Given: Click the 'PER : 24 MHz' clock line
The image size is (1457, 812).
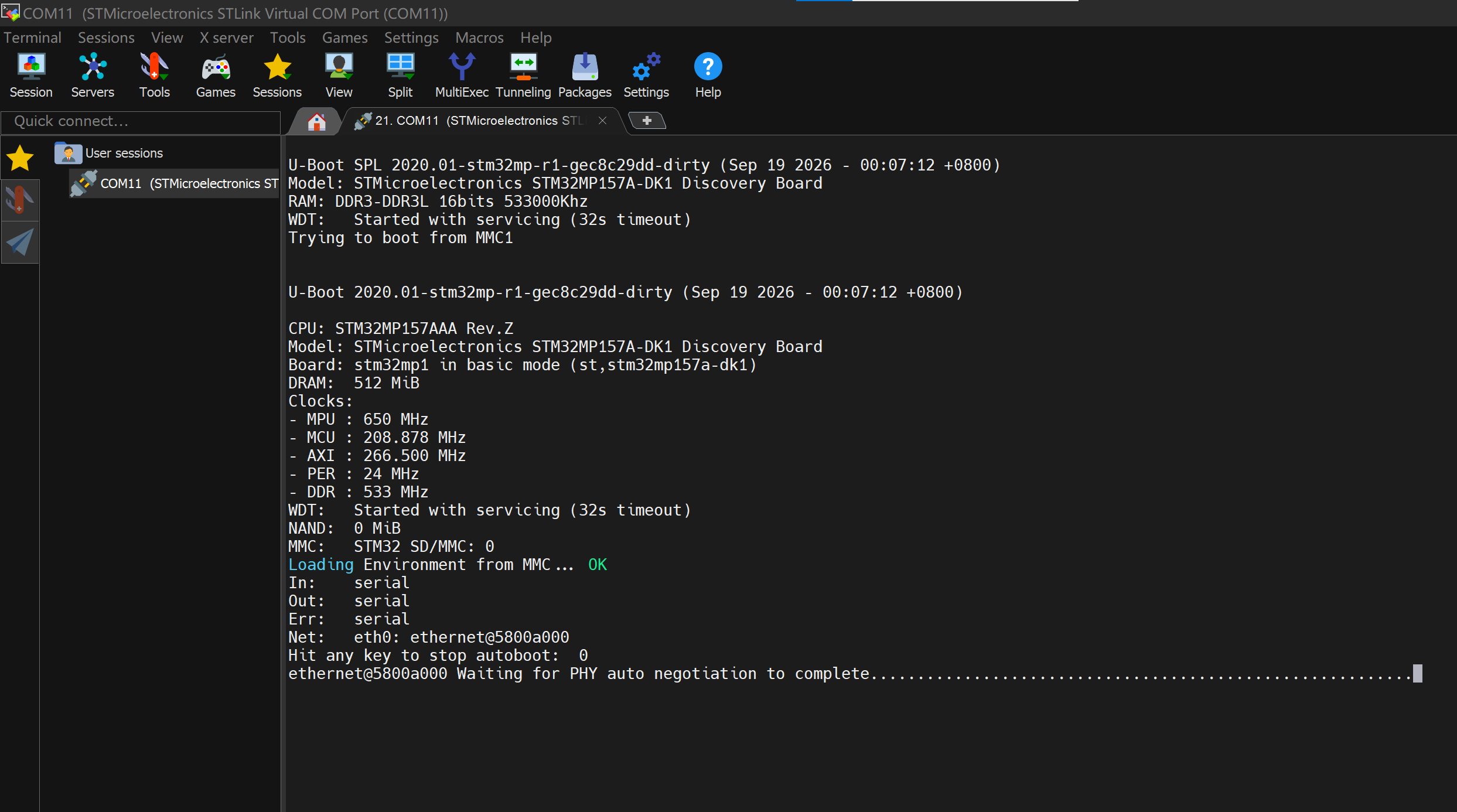Looking at the screenshot, I should tap(354, 474).
